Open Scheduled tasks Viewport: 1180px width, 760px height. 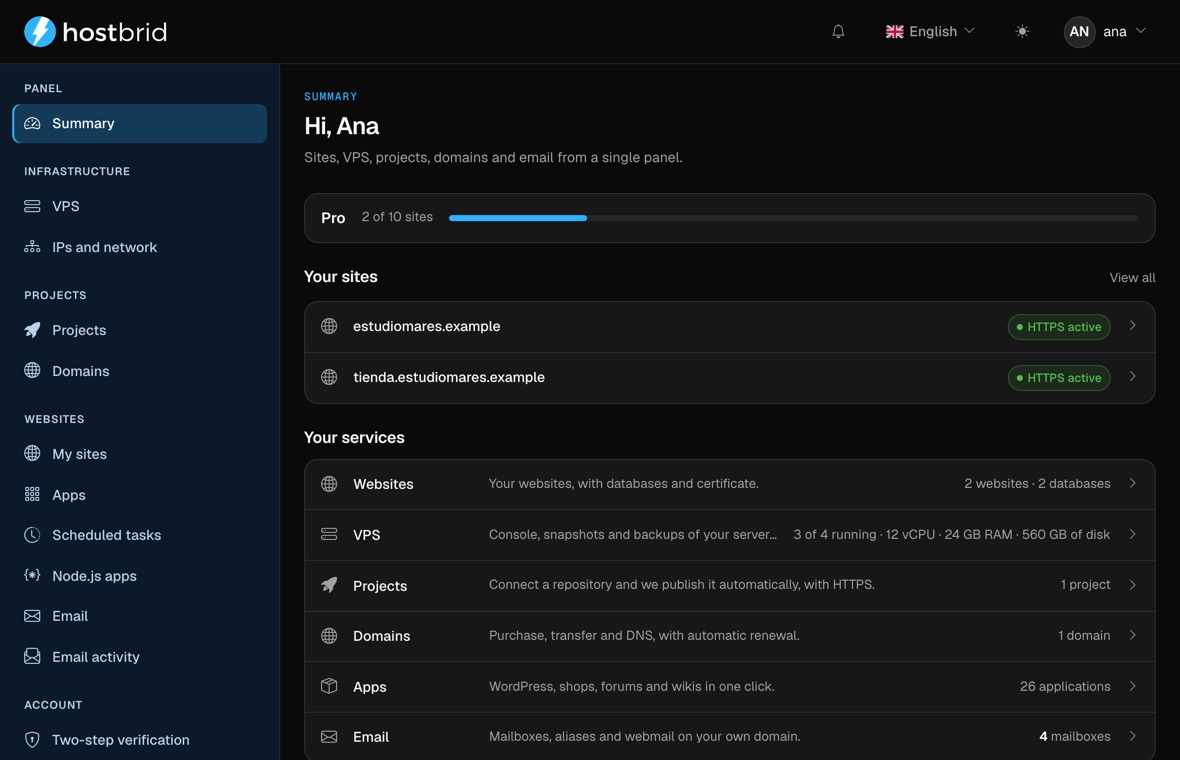click(140, 535)
